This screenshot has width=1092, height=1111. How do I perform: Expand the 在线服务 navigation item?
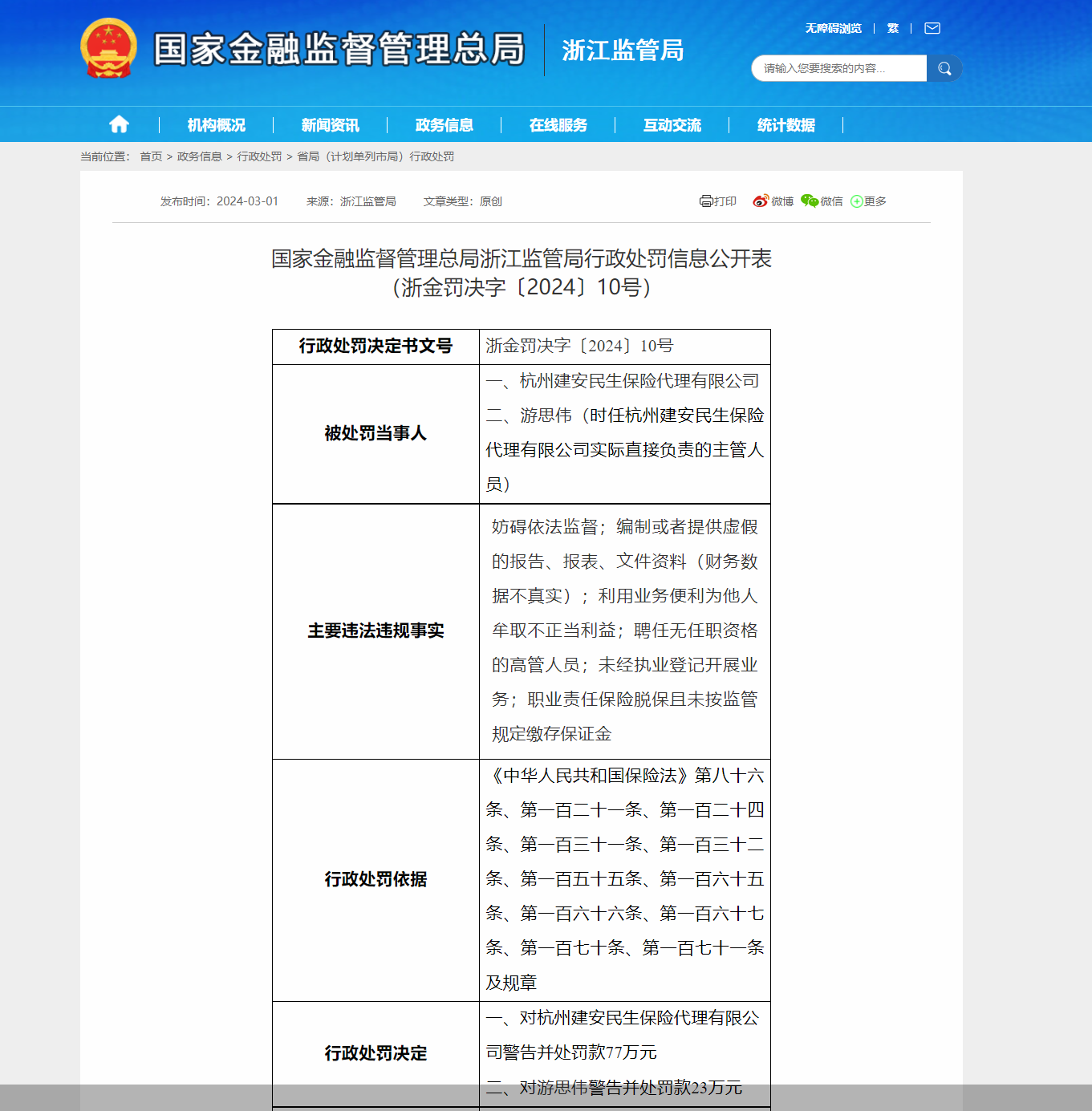[558, 125]
